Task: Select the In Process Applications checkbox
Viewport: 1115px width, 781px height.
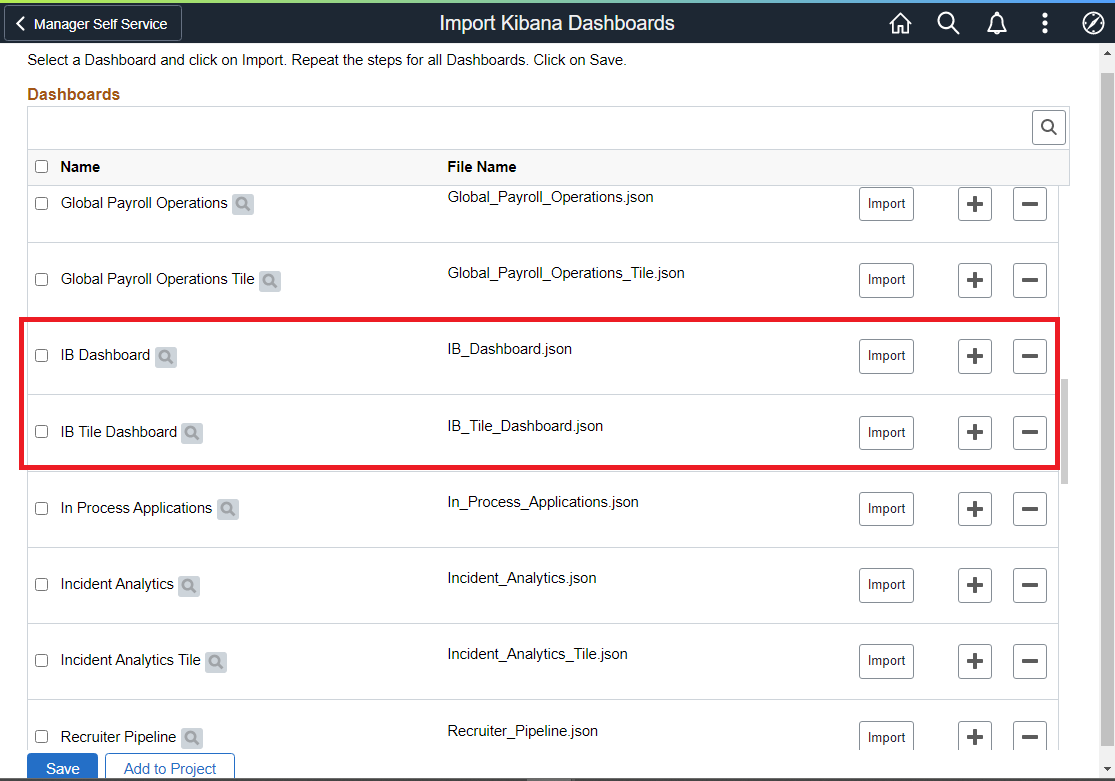Action: click(41, 508)
